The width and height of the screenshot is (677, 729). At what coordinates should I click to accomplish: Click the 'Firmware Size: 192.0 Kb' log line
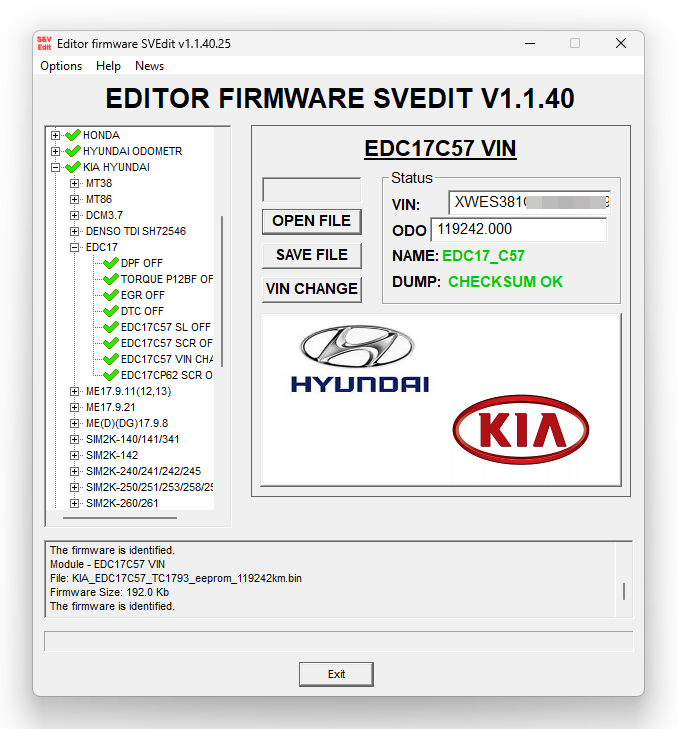pyautogui.click(x=109, y=592)
